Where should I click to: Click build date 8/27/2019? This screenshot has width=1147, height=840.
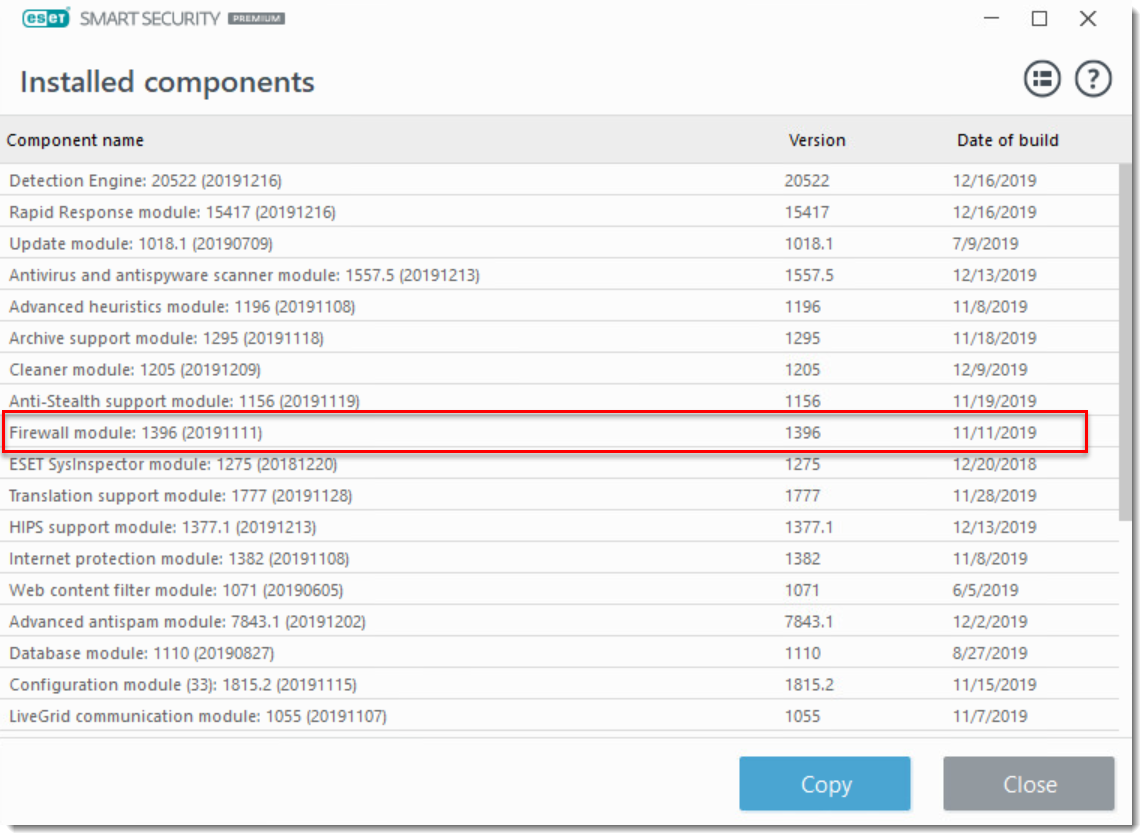[990, 652]
